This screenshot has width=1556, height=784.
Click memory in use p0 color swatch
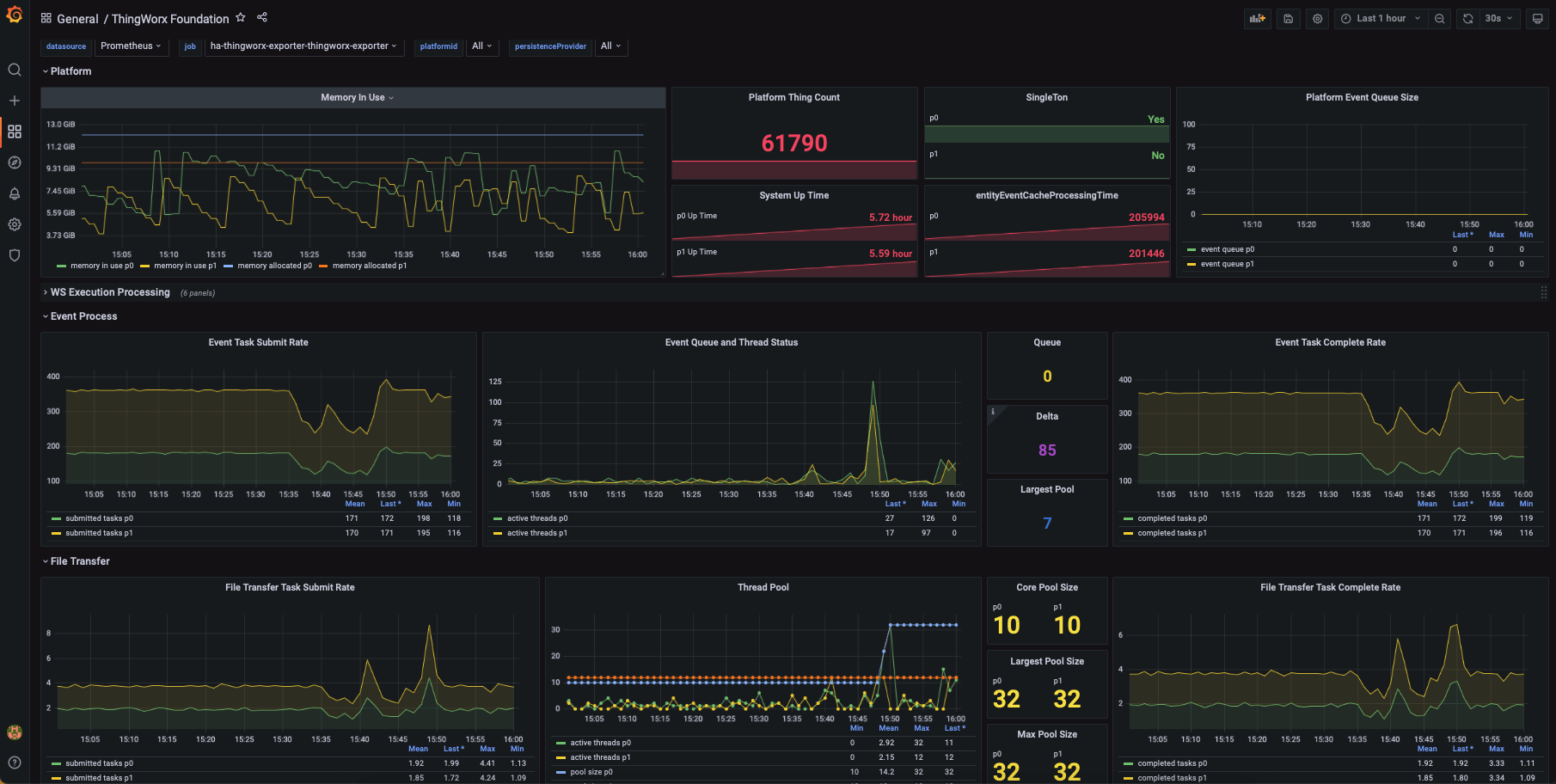(x=61, y=266)
